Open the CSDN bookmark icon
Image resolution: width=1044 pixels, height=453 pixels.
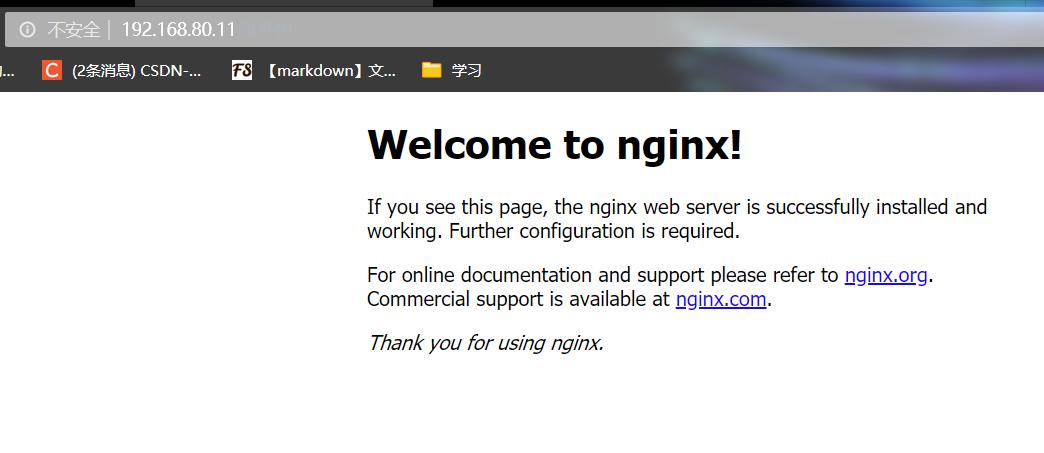point(51,70)
